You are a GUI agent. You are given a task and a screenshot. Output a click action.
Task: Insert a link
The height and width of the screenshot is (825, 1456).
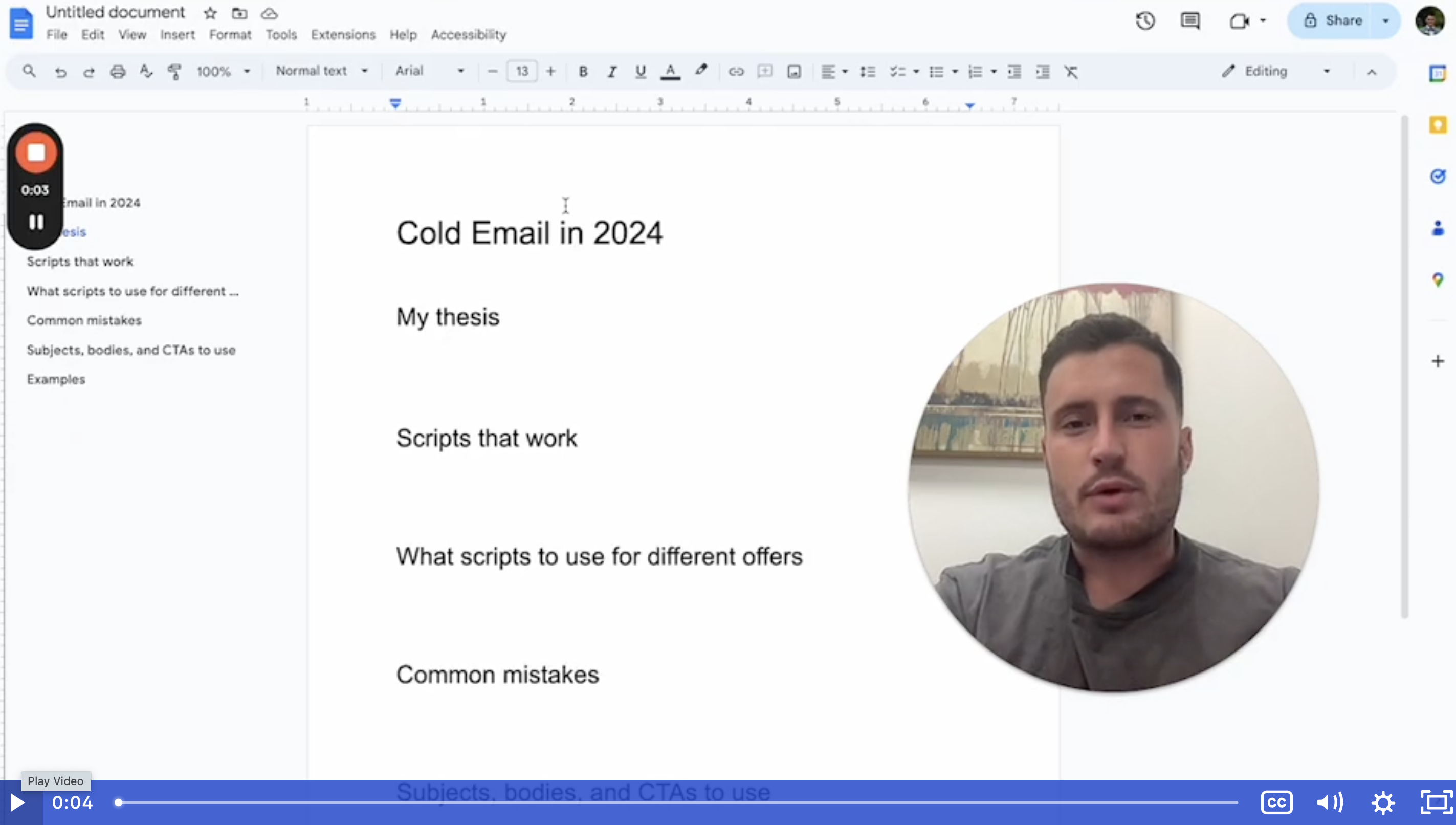(736, 72)
